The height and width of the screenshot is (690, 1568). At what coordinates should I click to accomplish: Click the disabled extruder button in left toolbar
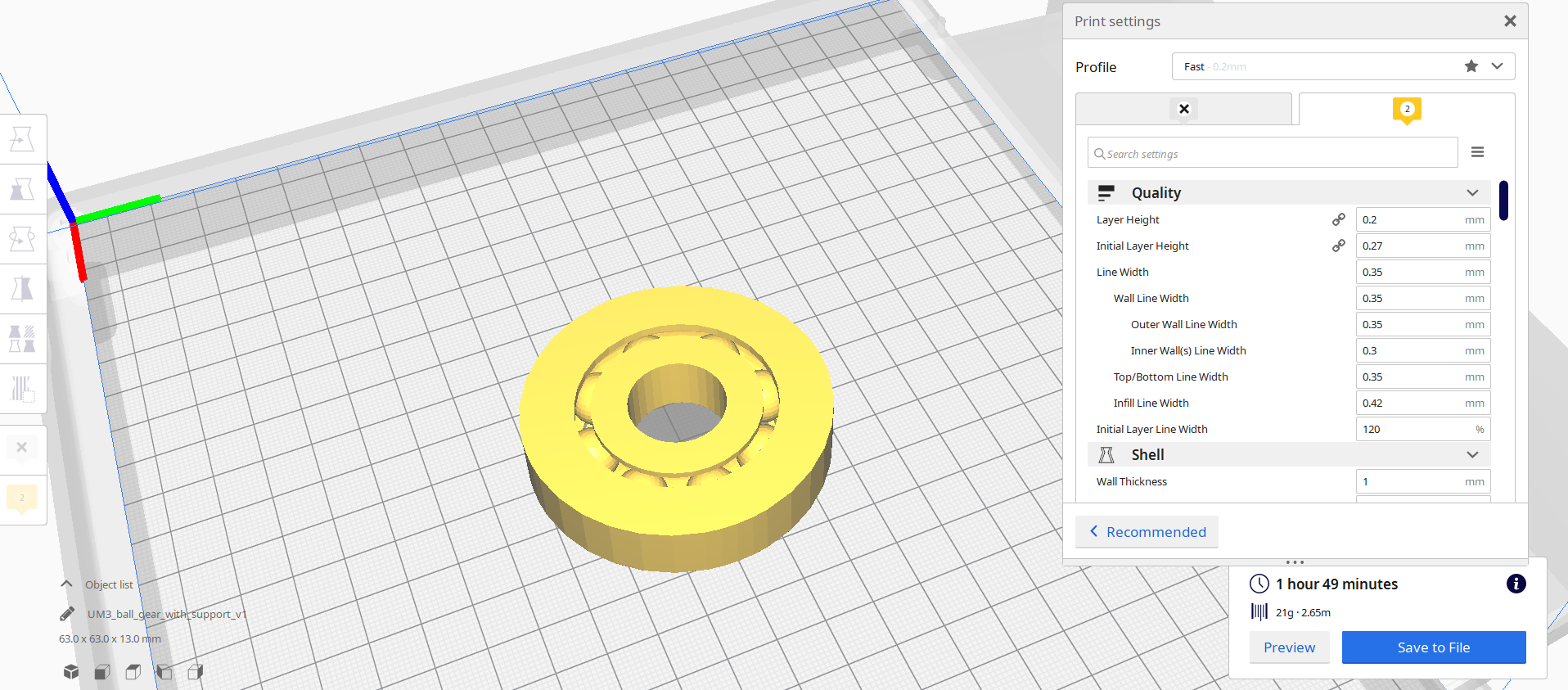[22, 449]
